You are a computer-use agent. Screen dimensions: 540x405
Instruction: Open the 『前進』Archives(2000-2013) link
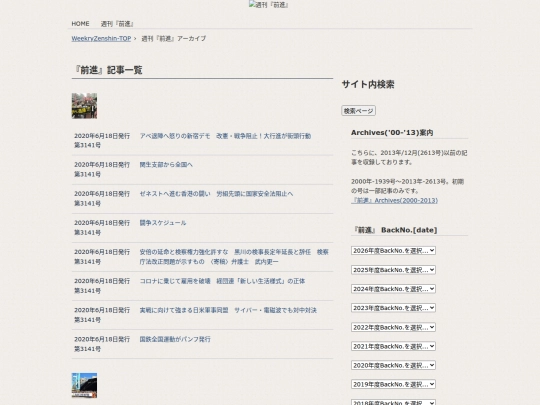pyautogui.click(x=394, y=200)
